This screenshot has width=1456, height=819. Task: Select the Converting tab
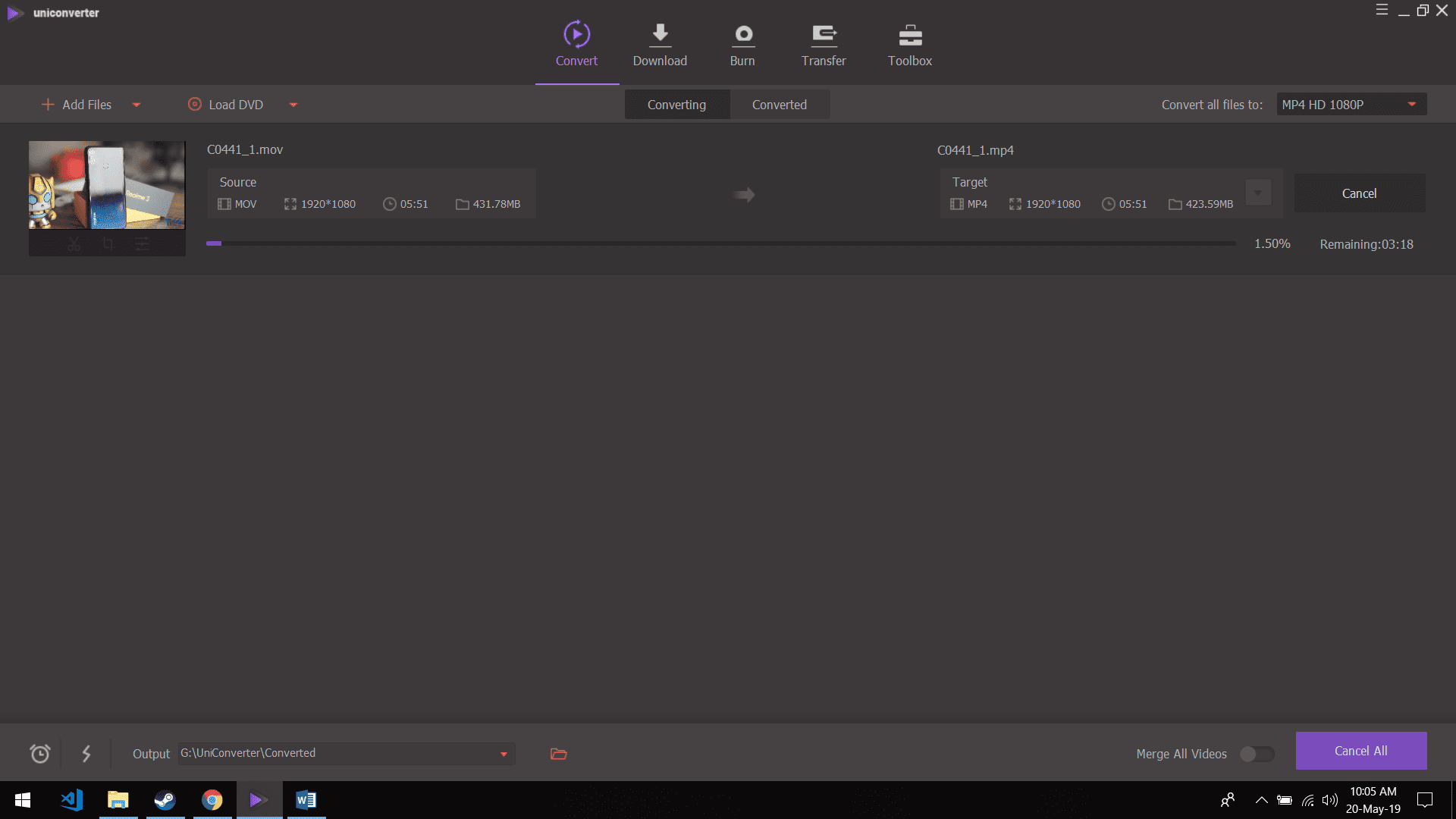[x=676, y=105]
